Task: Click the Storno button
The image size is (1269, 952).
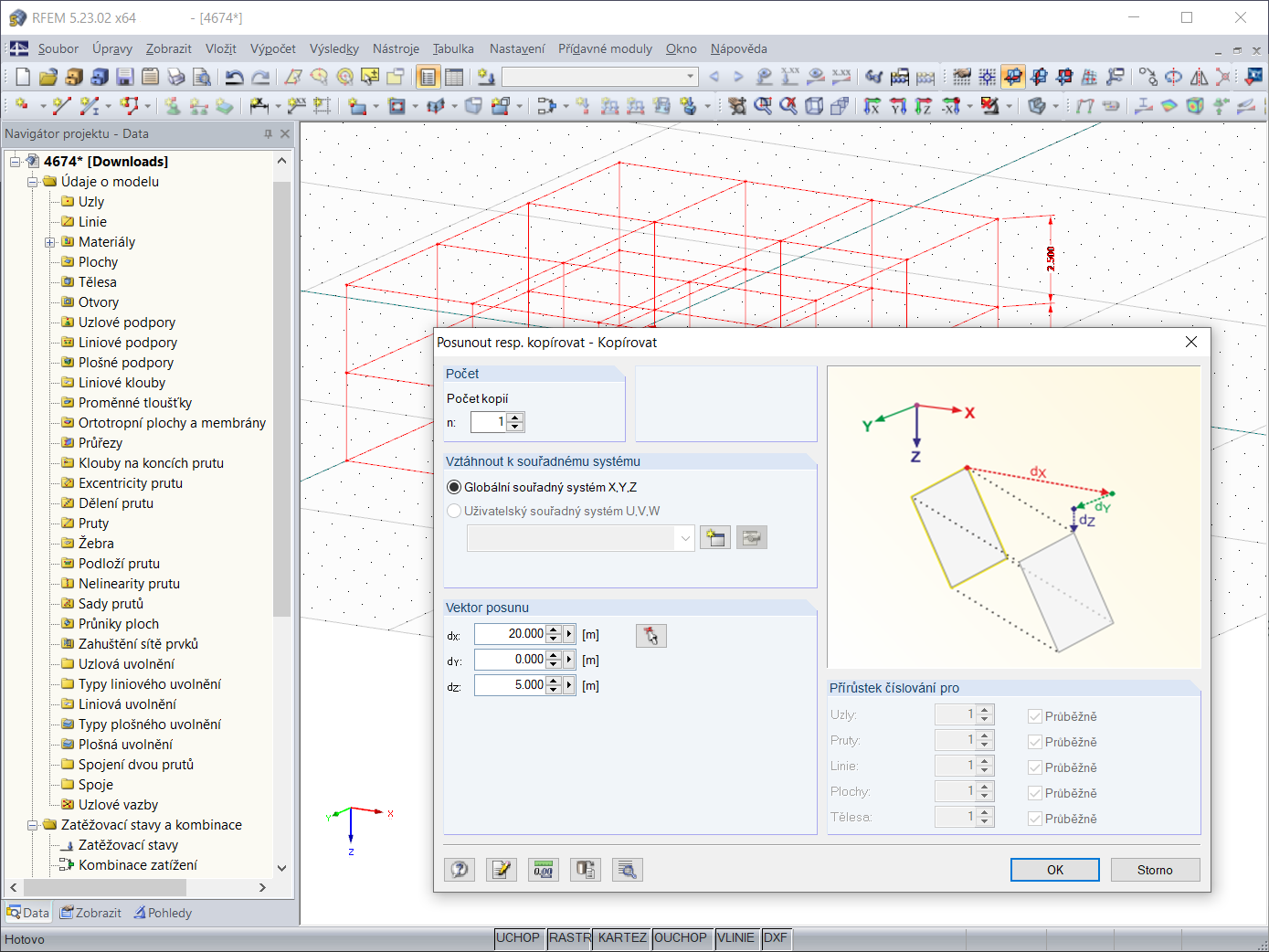Action: pos(1155,870)
